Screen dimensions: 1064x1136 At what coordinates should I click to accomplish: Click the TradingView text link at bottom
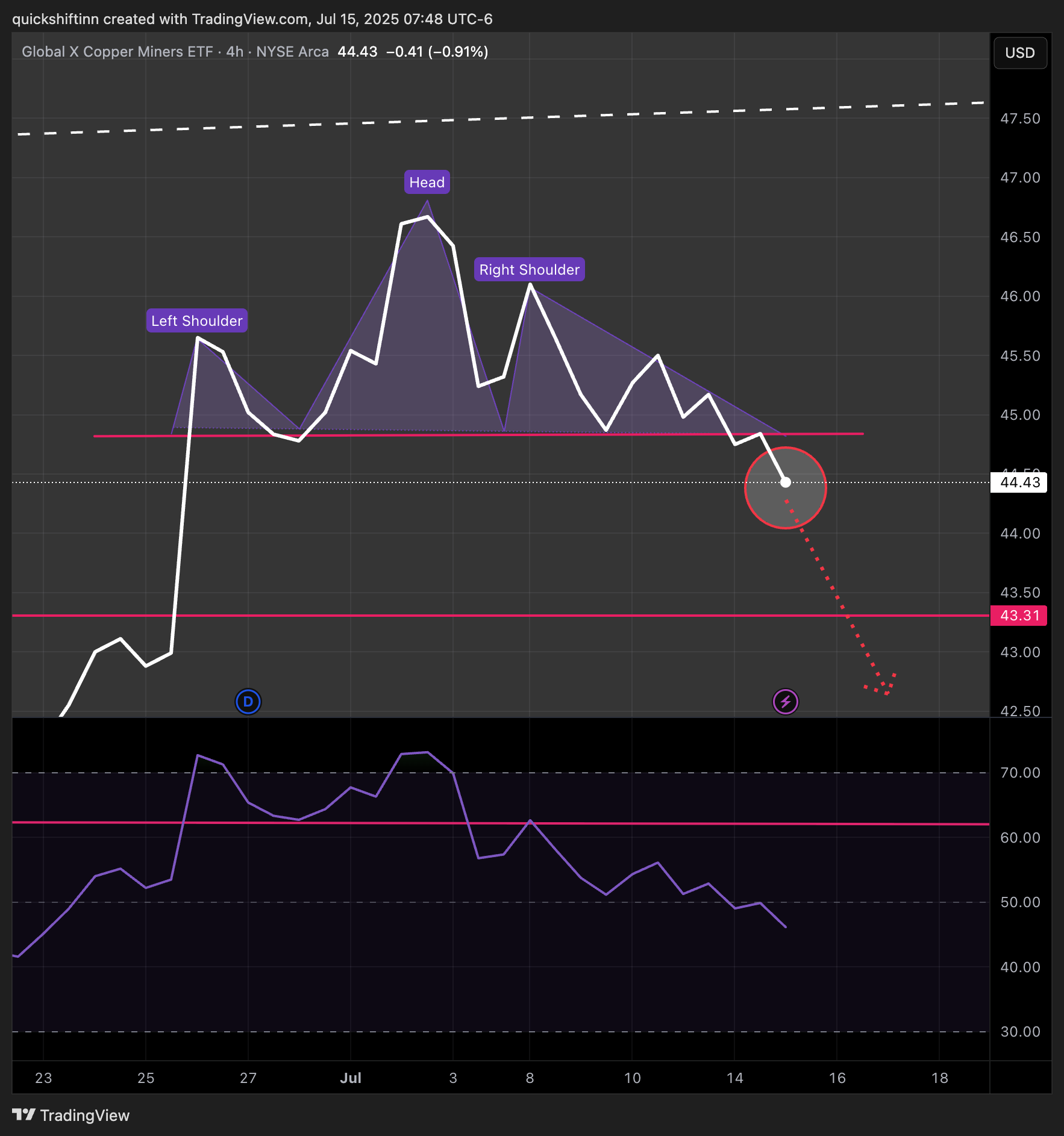pyautogui.click(x=85, y=1116)
